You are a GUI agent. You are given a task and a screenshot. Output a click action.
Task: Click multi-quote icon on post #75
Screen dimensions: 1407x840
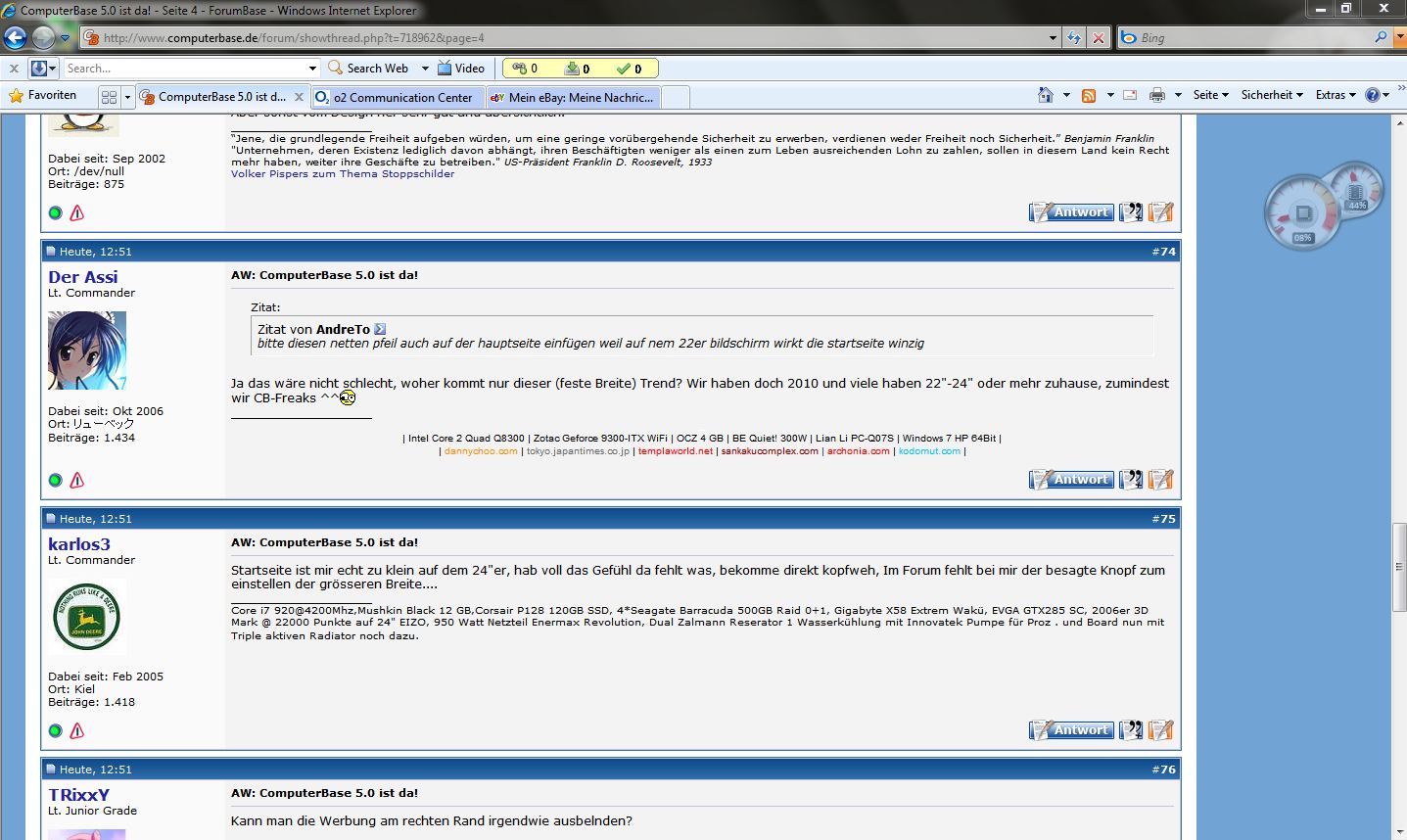click(1131, 730)
